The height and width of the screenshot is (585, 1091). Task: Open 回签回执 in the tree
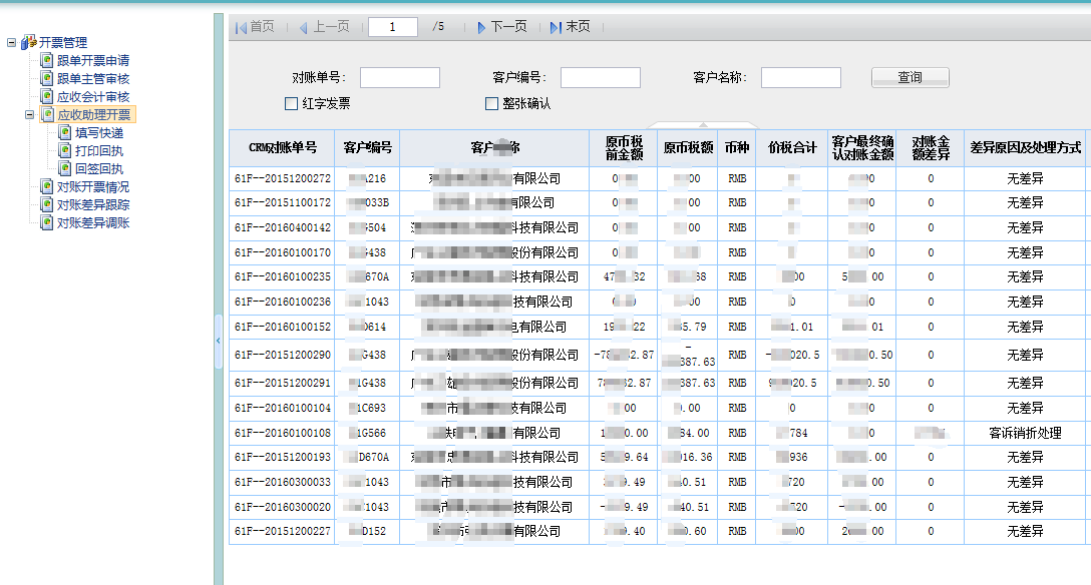[x=99, y=168]
